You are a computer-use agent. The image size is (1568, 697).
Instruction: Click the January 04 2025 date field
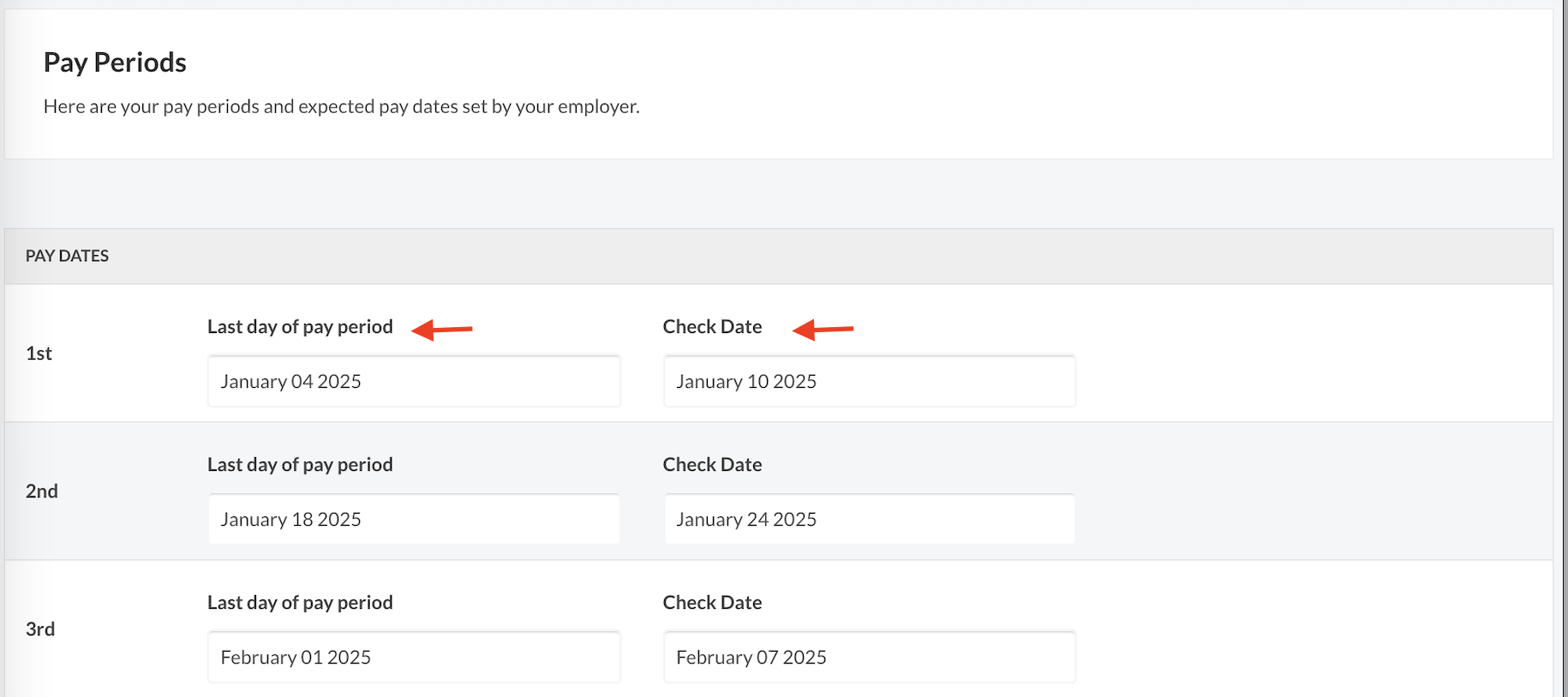(x=414, y=382)
